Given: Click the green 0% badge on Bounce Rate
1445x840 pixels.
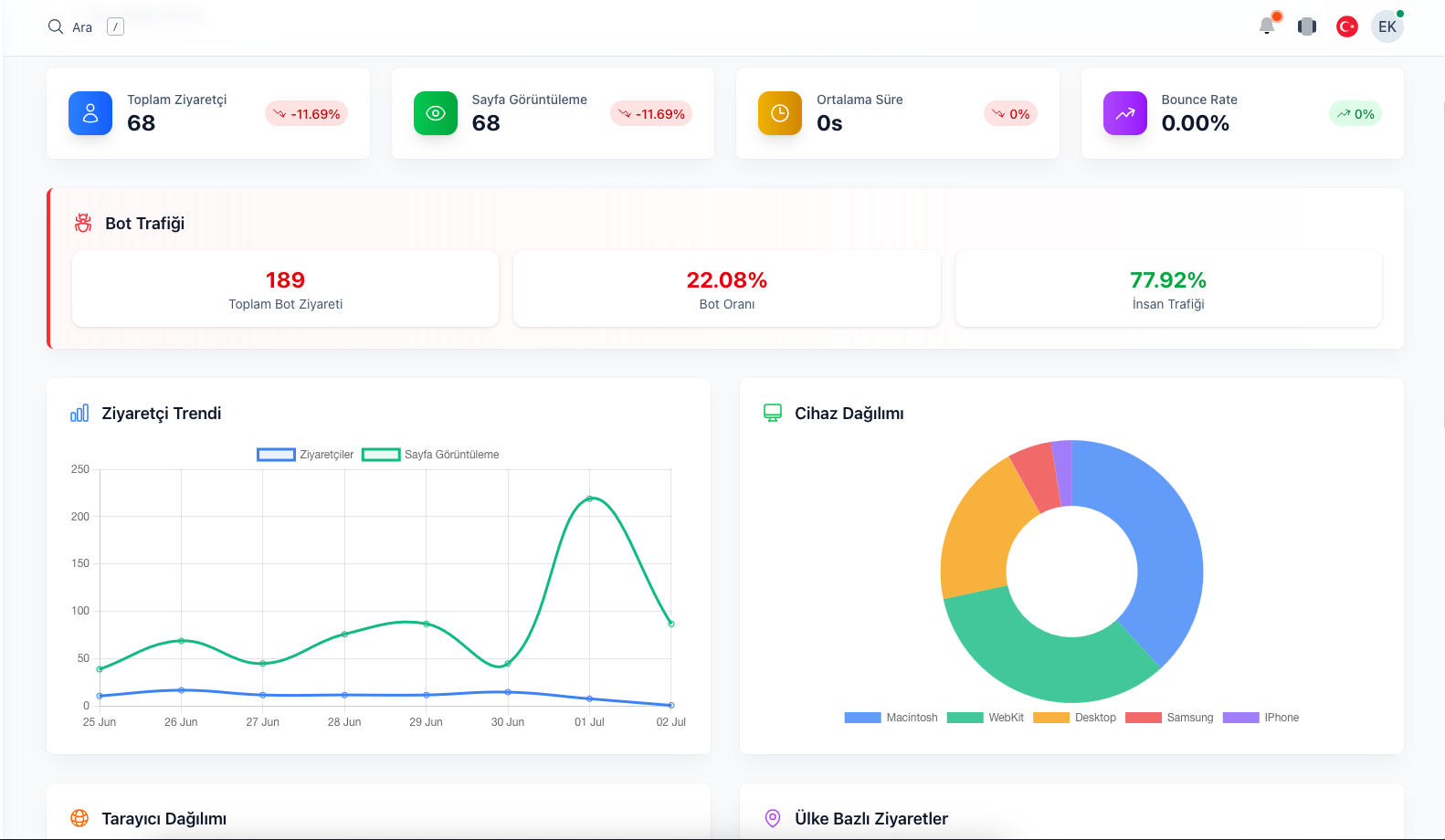Looking at the screenshot, I should click(1355, 114).
